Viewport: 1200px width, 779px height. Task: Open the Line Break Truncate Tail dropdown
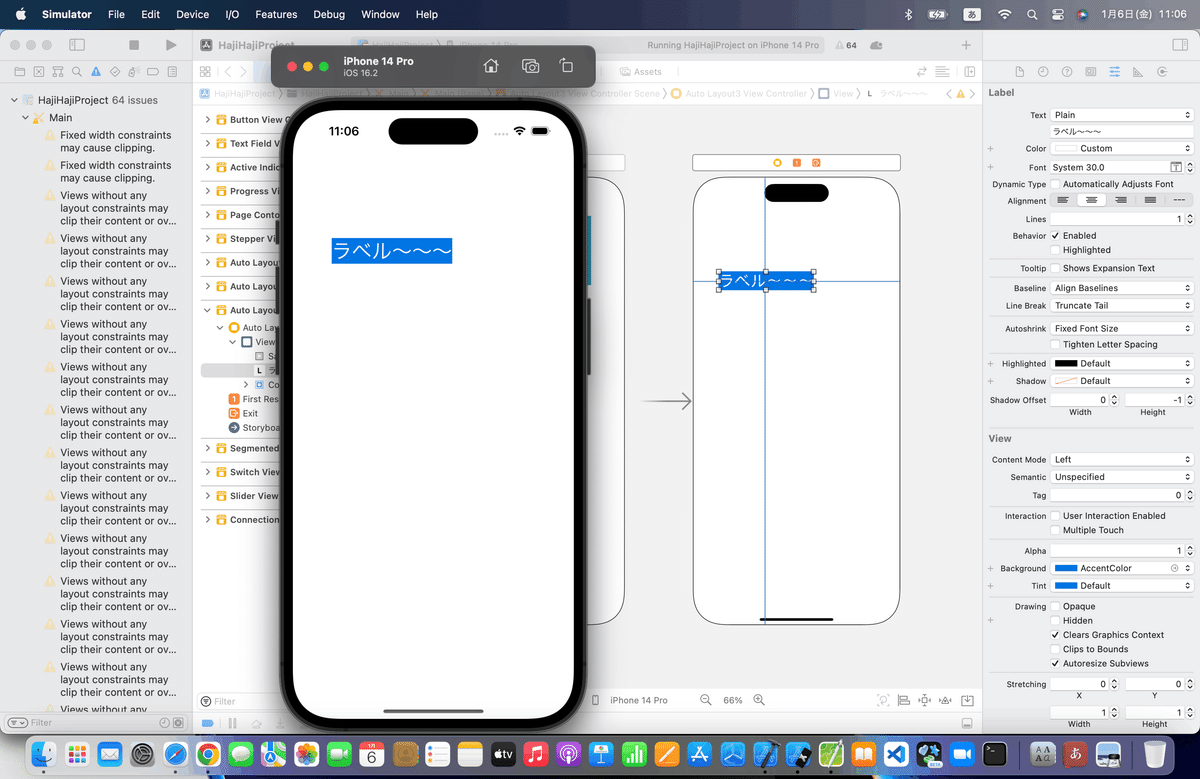tap(1122, 306)
